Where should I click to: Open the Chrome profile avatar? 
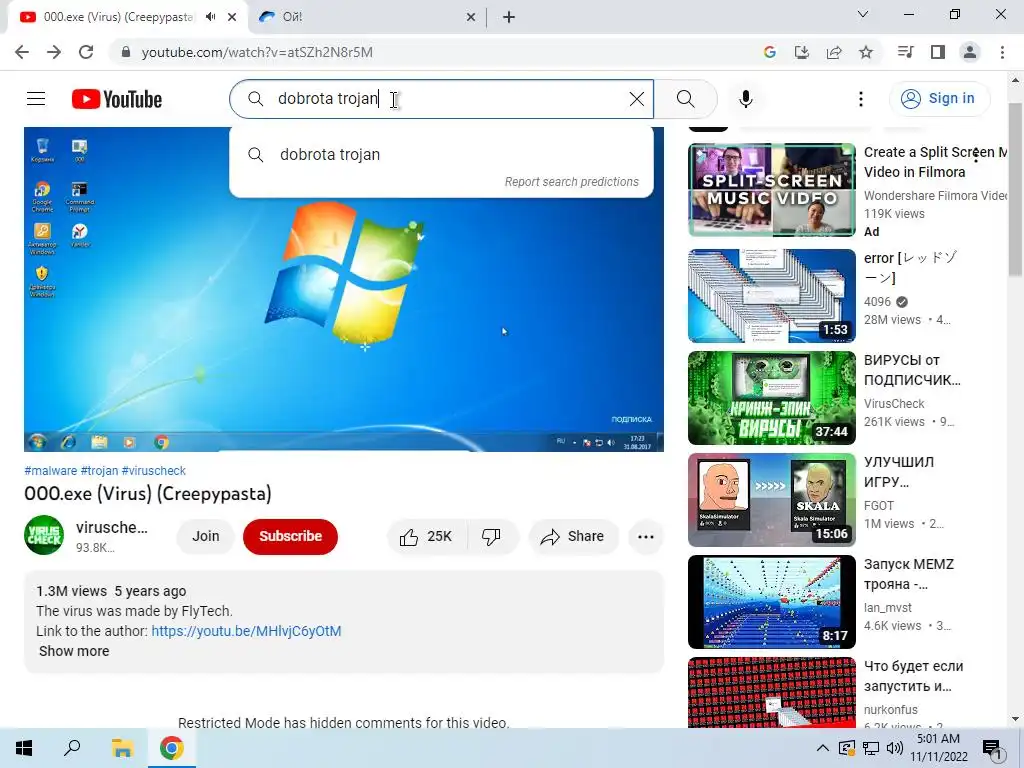pos(970,52)
